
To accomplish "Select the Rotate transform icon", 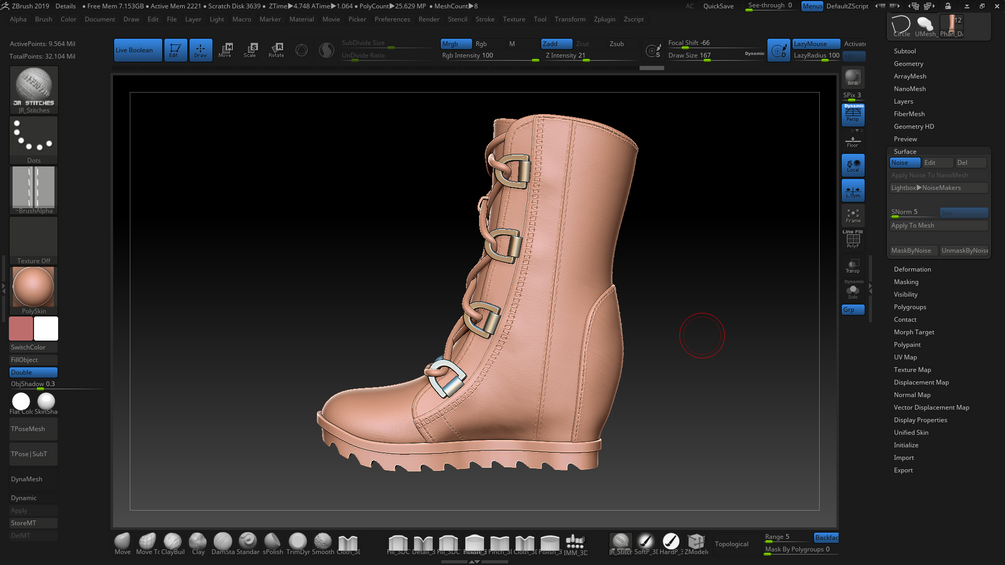I will (276, 50).
